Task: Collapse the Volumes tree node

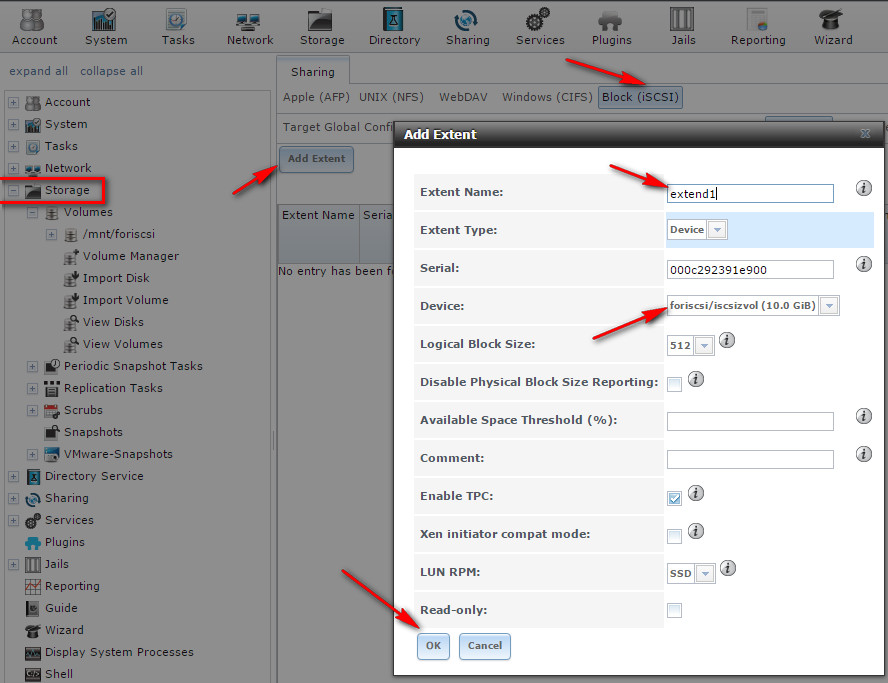Action: (x=32, y=213)
